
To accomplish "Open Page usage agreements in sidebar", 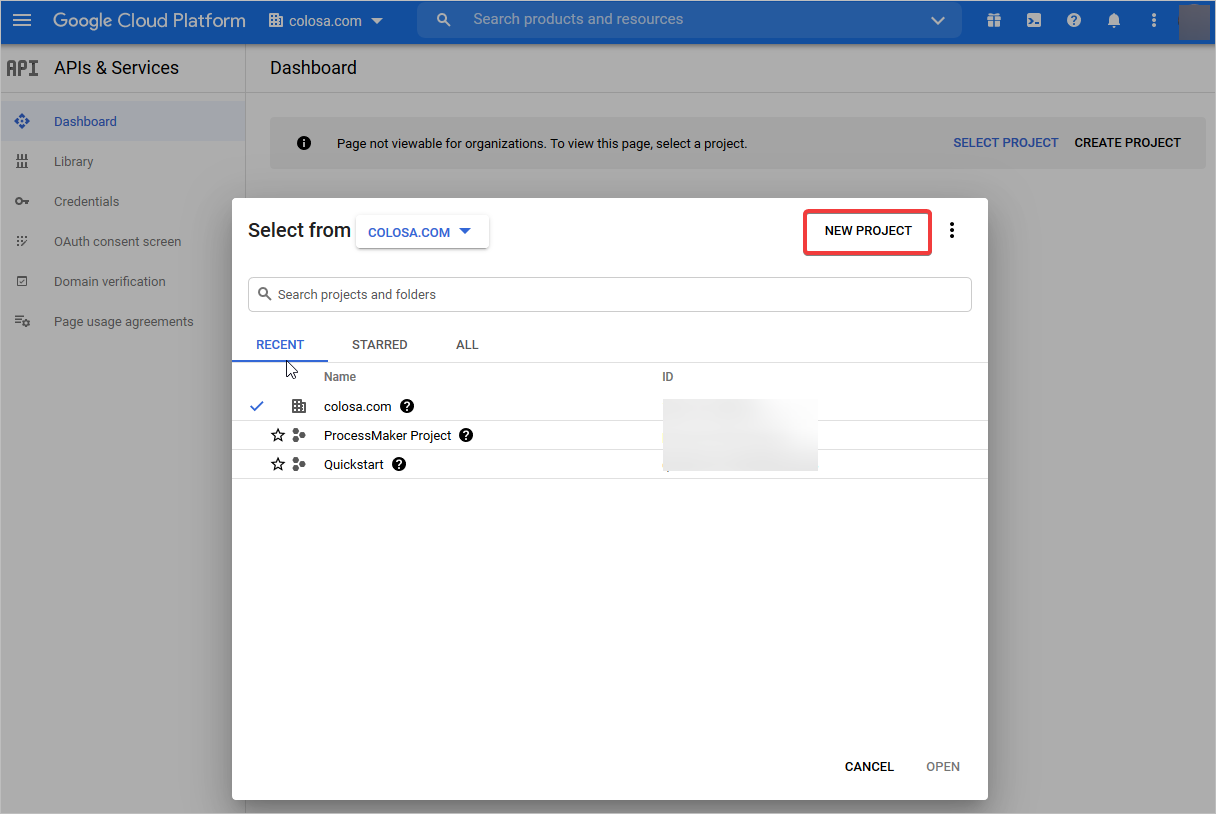I will tap(123, 321).
